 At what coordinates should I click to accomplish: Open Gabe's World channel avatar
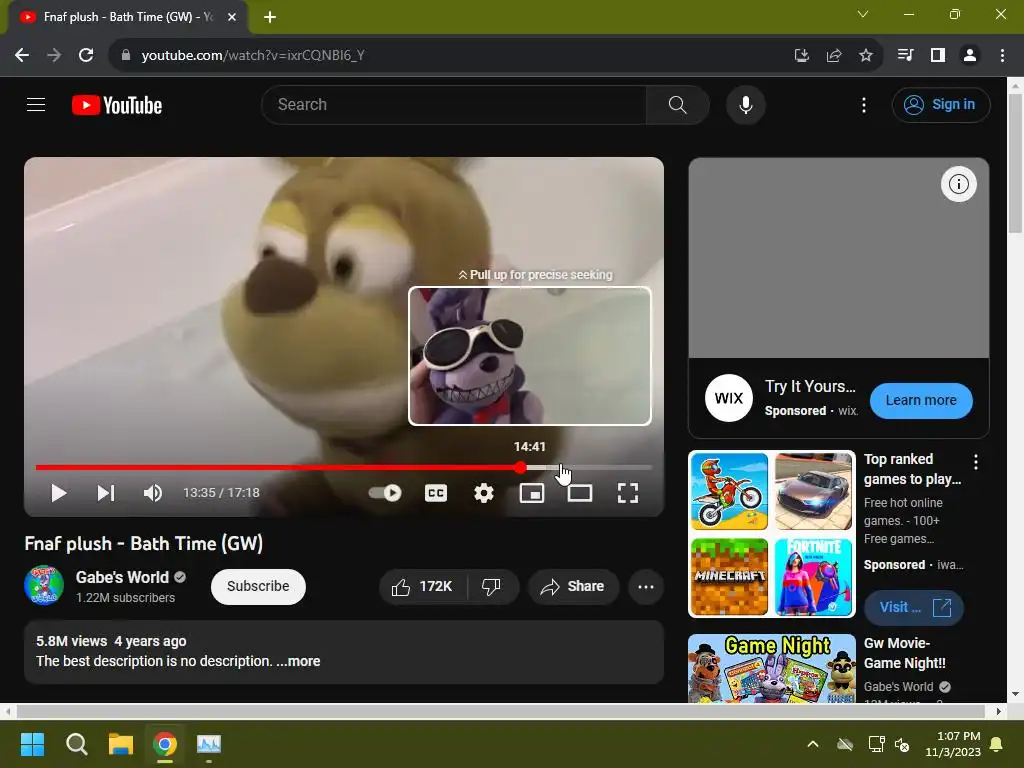(x=44, y=585)
